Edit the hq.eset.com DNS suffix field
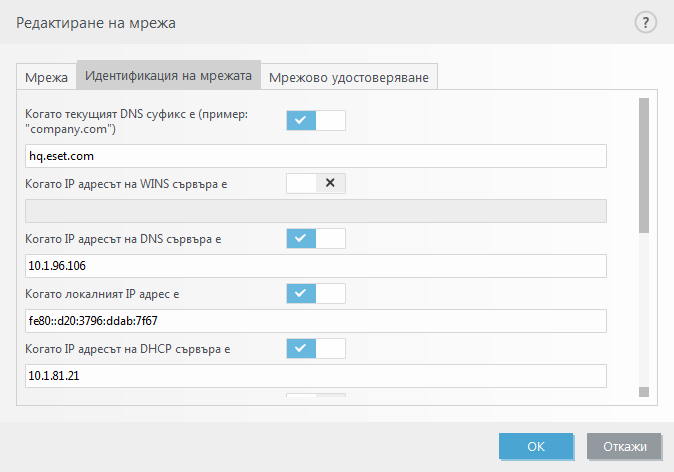The height and width of the screenshot is (472, 674). [x=316, y=156]
